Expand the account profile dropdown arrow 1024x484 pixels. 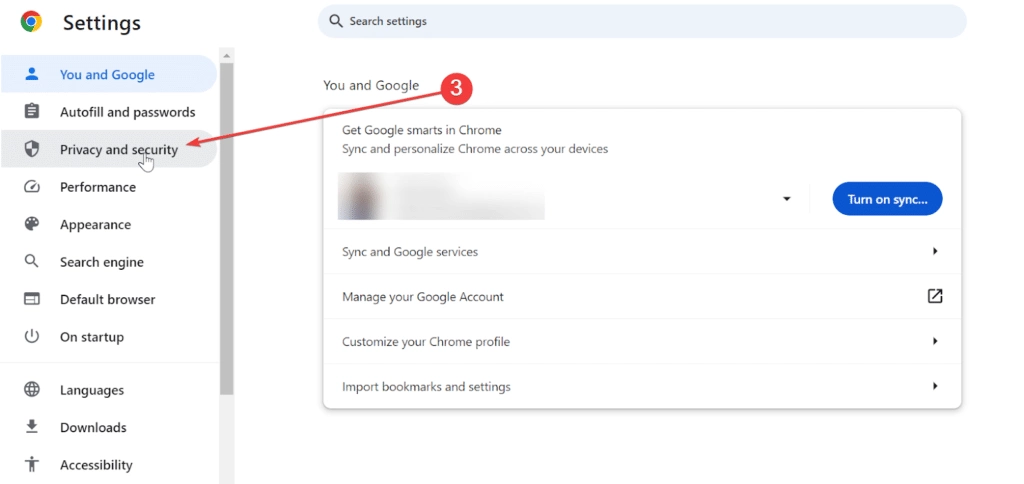pos(786,199)
